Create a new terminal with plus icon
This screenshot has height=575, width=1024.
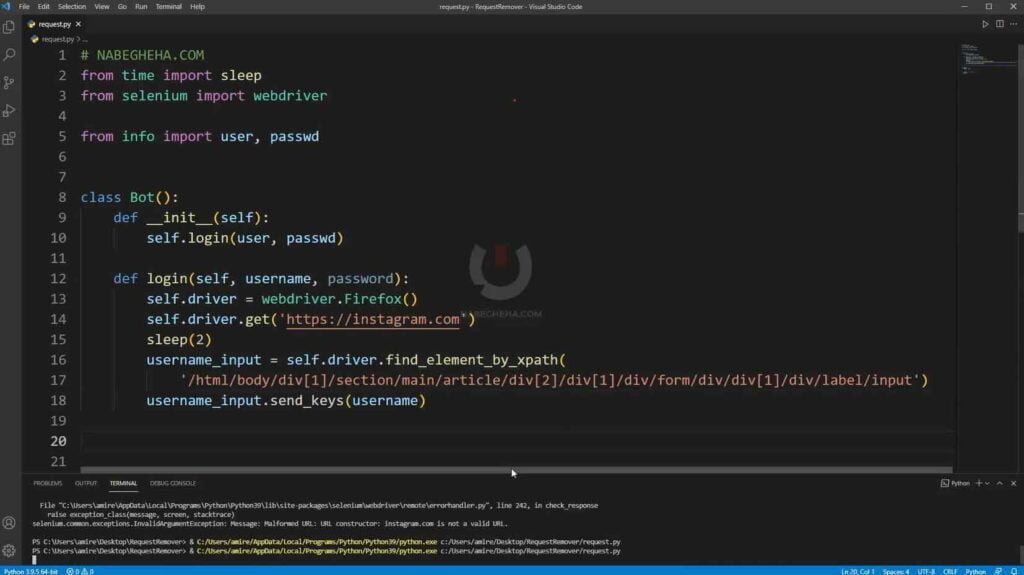pyautogui.click(x=978, y=483)
